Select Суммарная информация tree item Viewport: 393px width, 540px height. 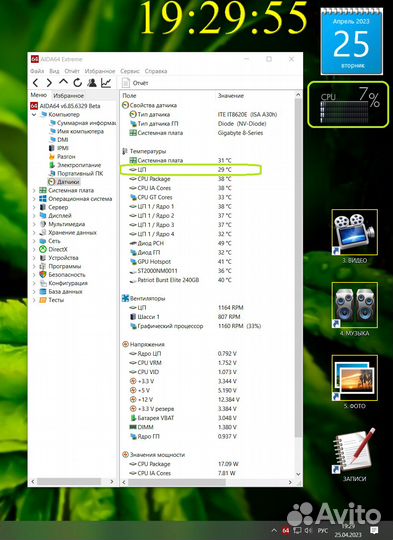tap(83, 123)
